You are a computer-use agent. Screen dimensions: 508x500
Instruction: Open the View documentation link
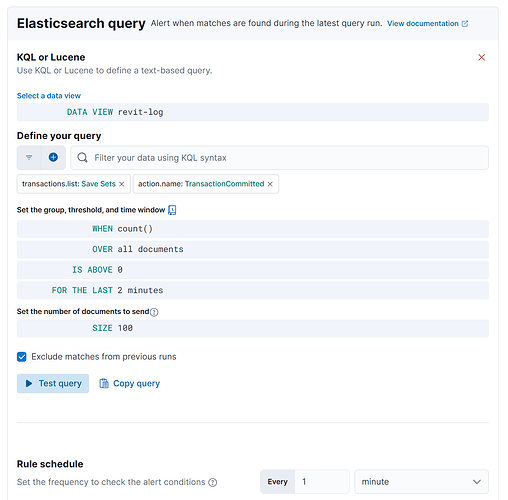[427, 24]
